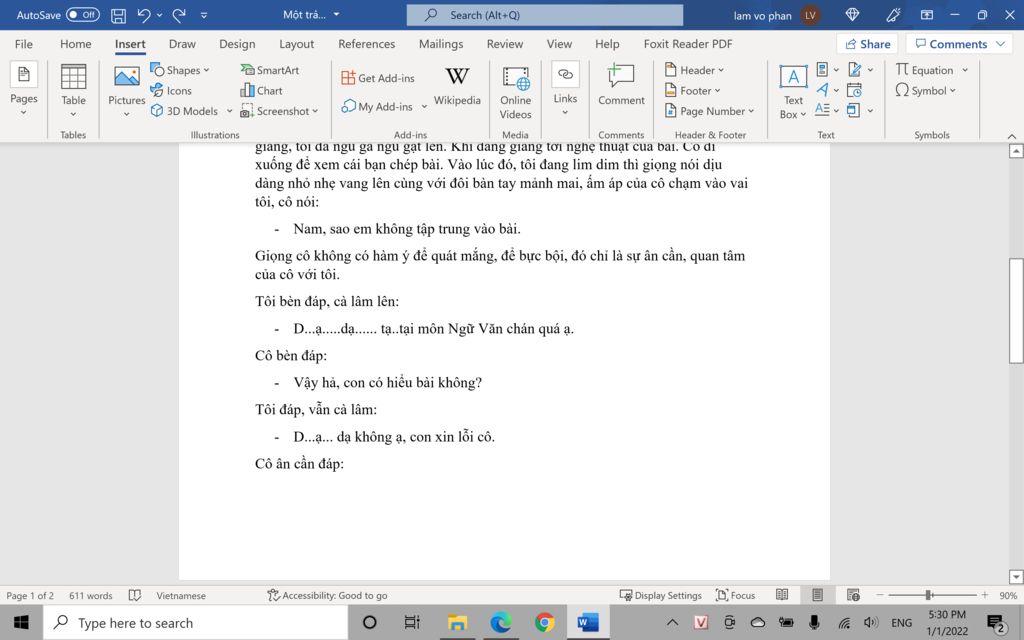Screen dimensions: 1024x640
Task: Click the vertical scrollbar thumb
Action: [1016, 310]
